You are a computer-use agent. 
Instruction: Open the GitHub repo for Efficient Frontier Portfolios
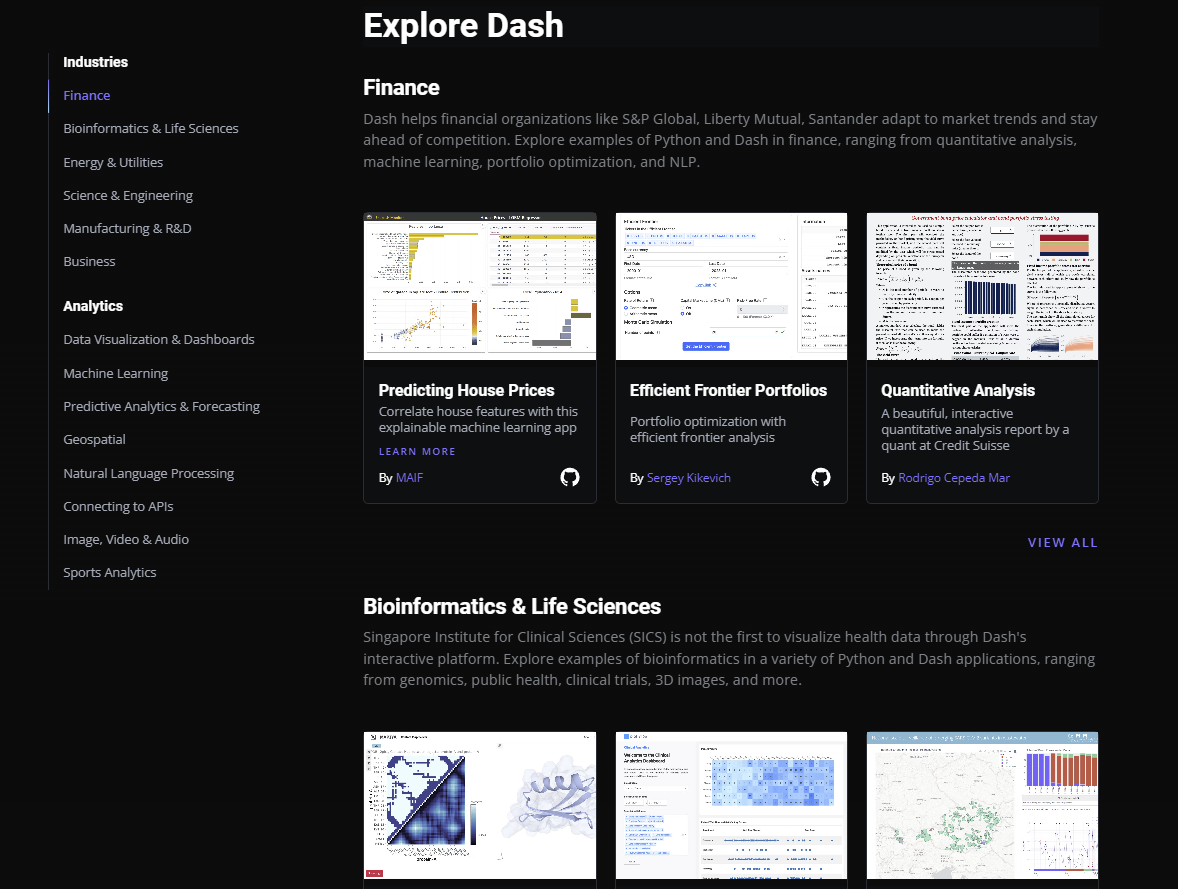tap(821, 478)
